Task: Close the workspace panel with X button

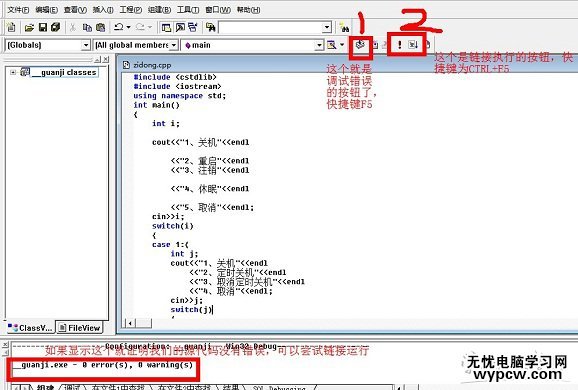Action: (x=106, y=59)
